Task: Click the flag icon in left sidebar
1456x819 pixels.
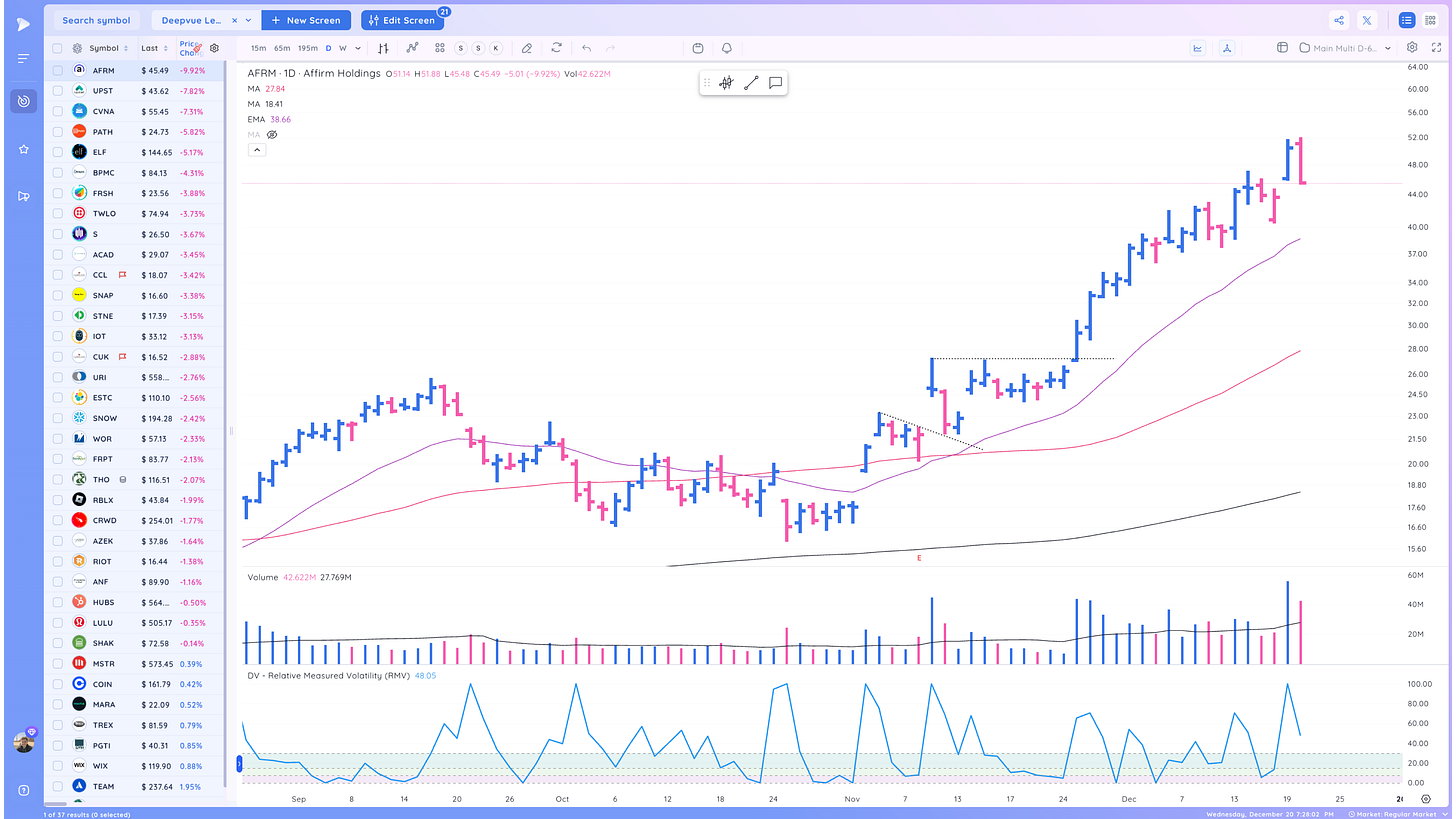Action: coord(24,196)
